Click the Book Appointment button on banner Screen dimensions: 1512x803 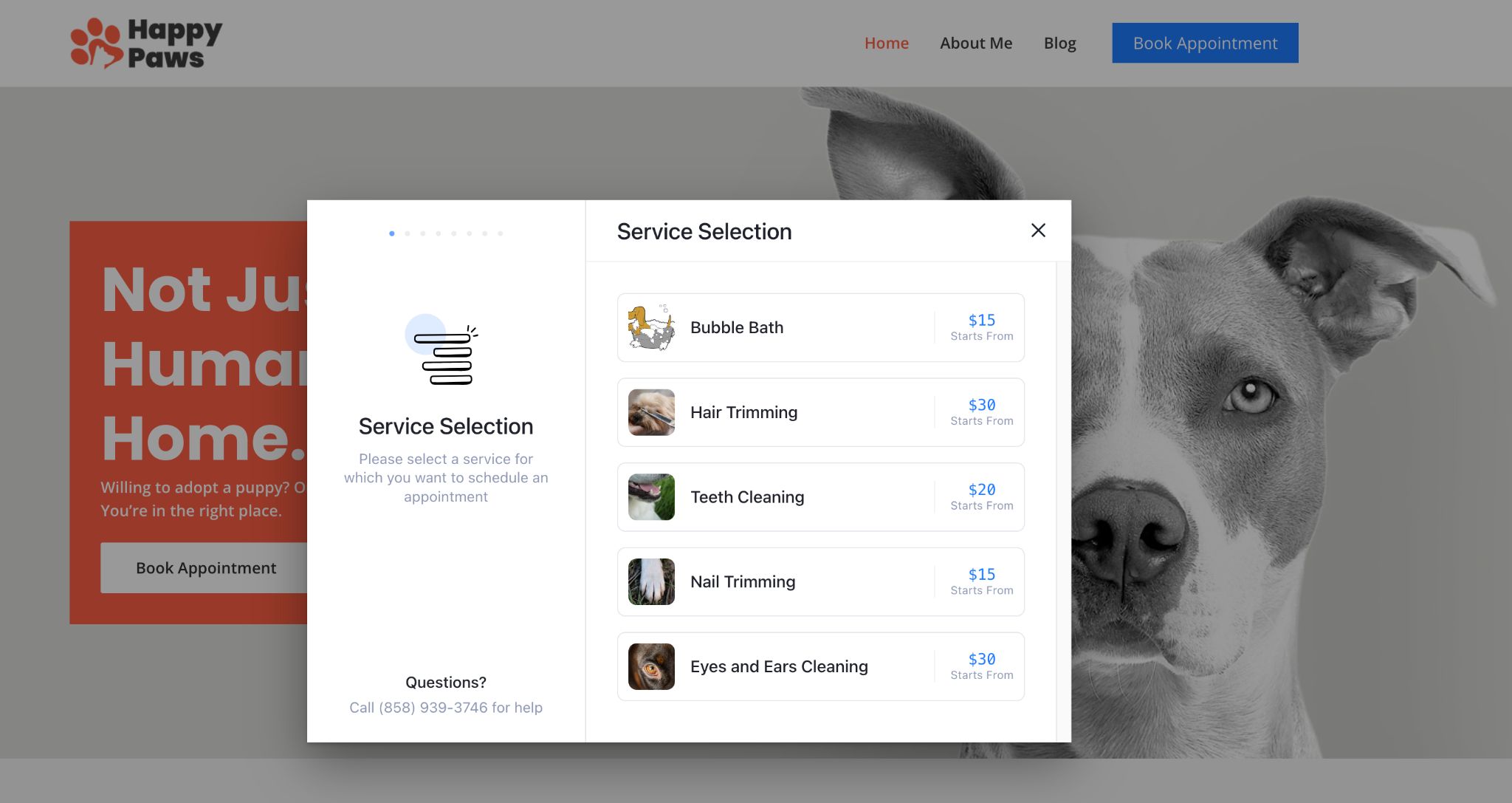coord(206,567)
